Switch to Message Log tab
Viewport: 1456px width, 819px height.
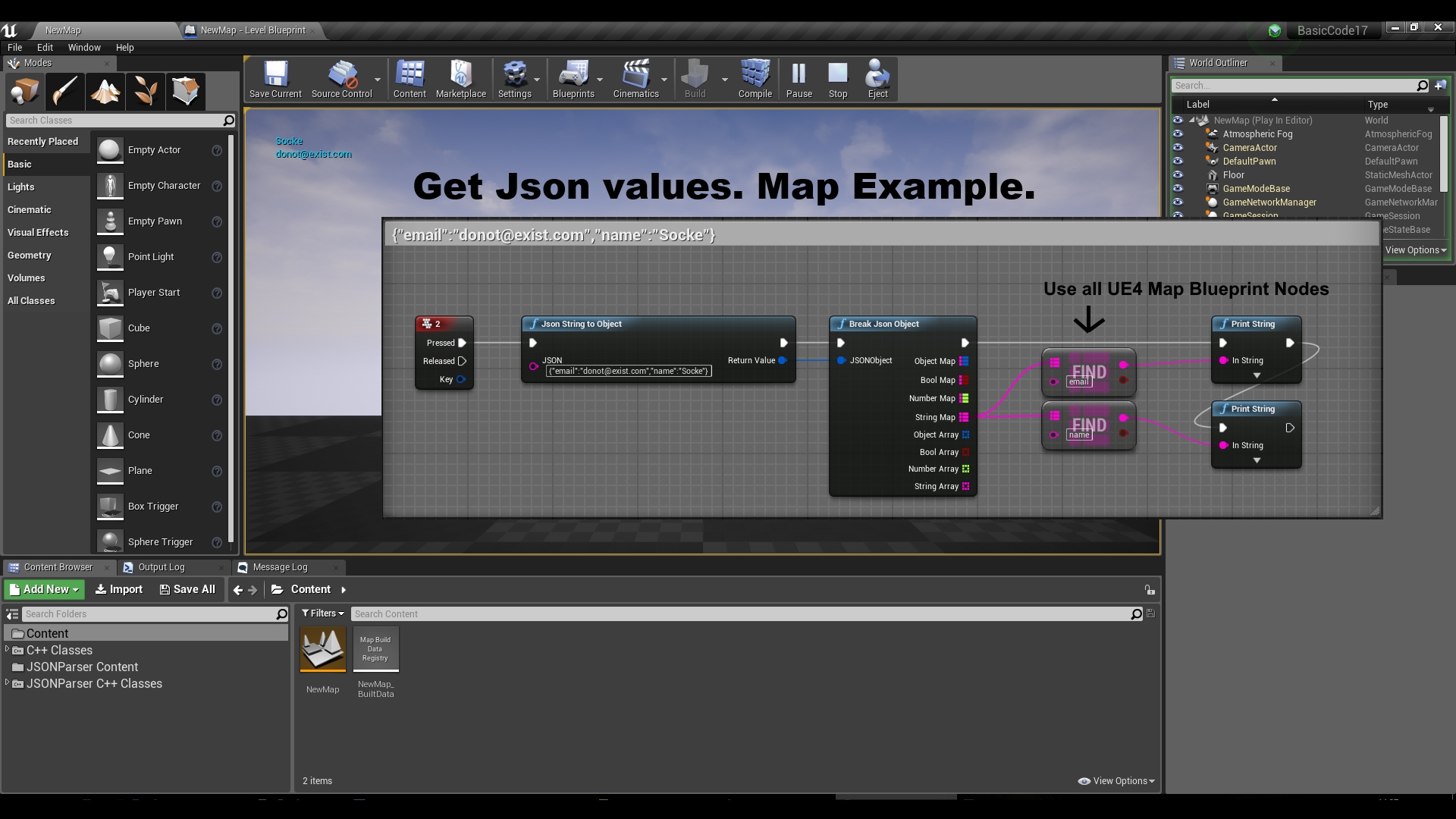point(280,567)
